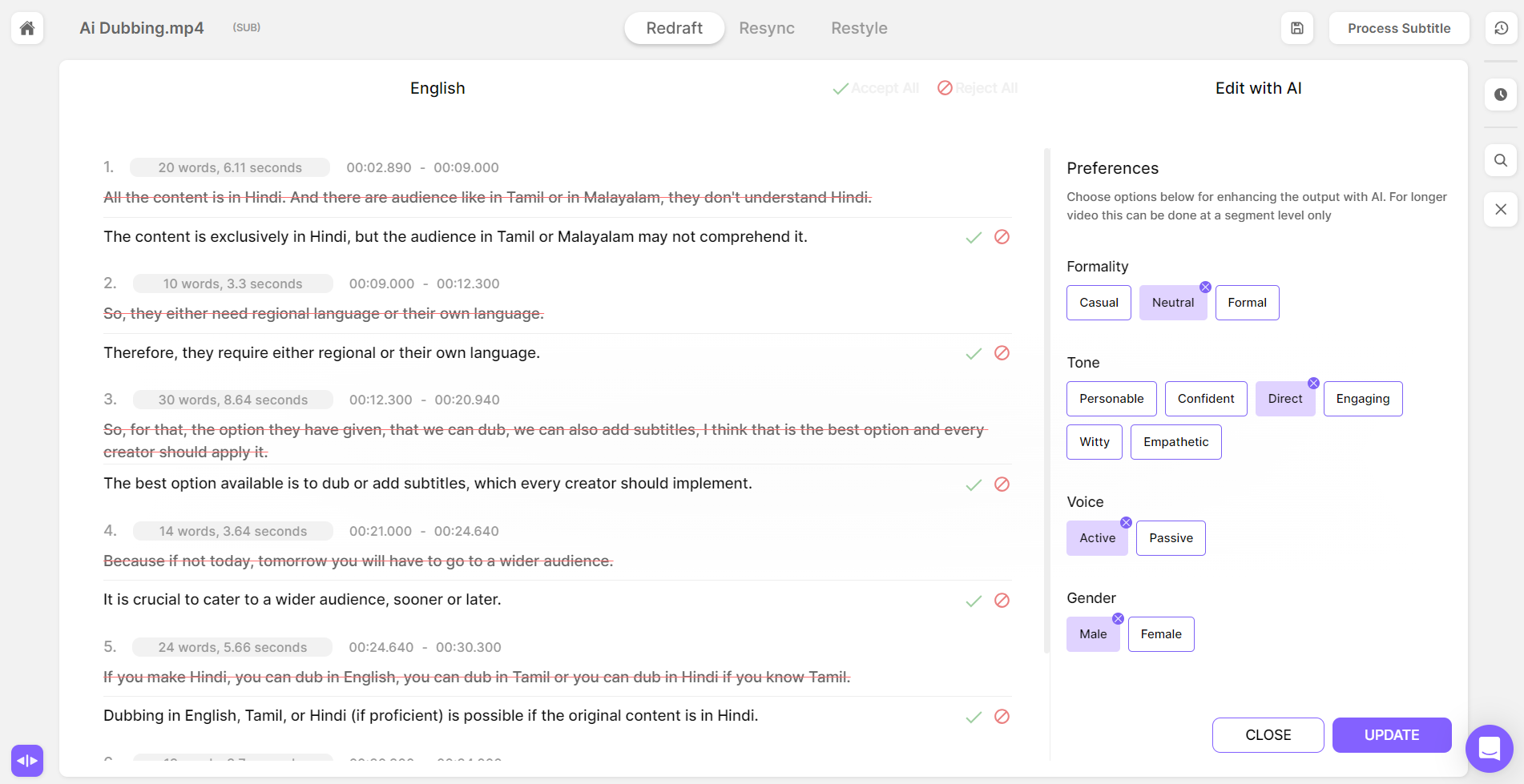
Task: Click the Accept All control
Action: click(875, 88)
